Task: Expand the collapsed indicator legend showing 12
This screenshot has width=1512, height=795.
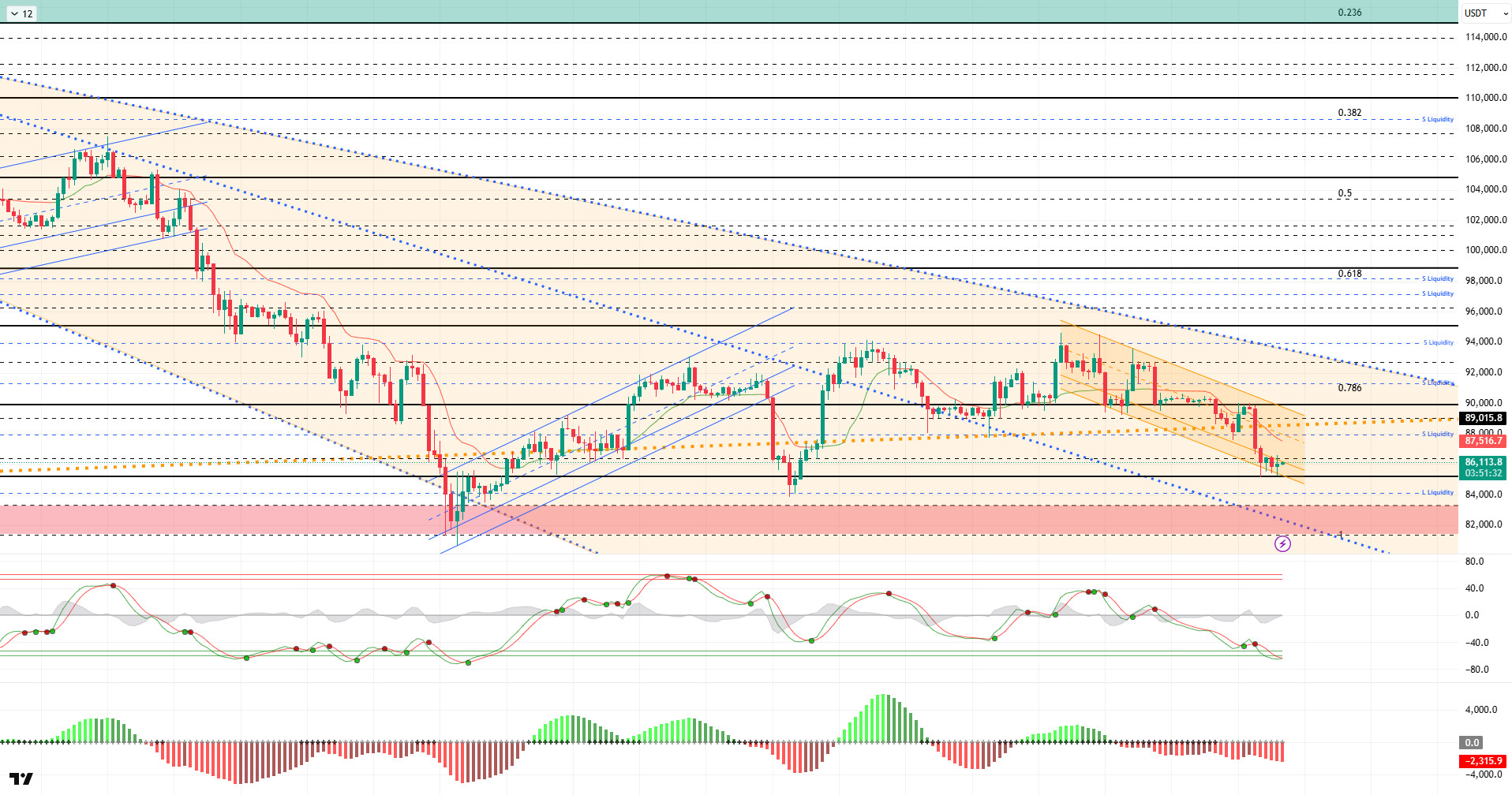Action: [x=21, y=13]
